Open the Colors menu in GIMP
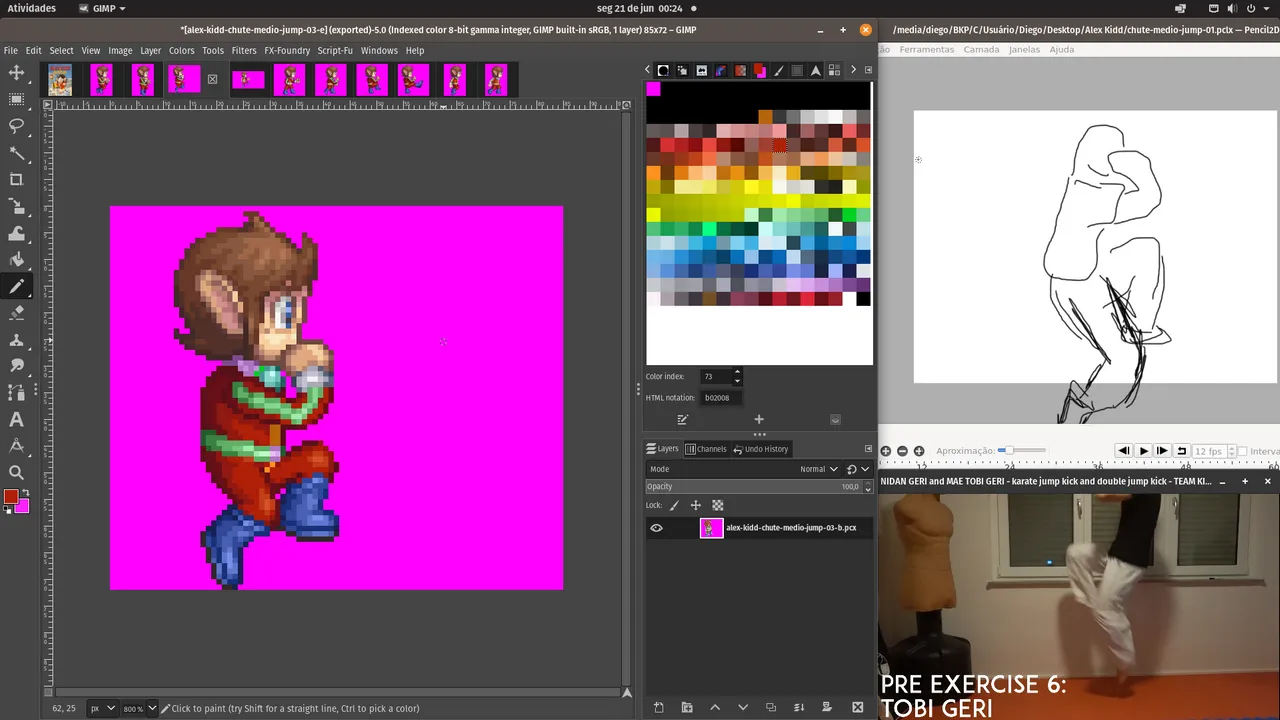1280x720 pixels. click(x=182, y=50)
